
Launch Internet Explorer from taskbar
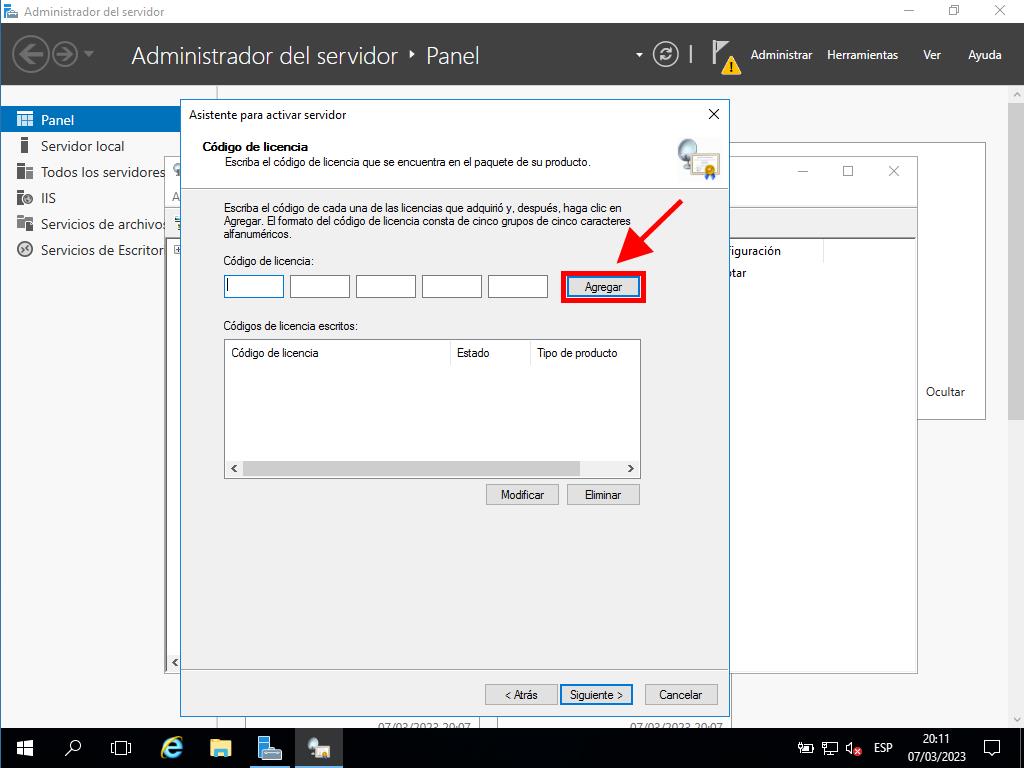172,747
